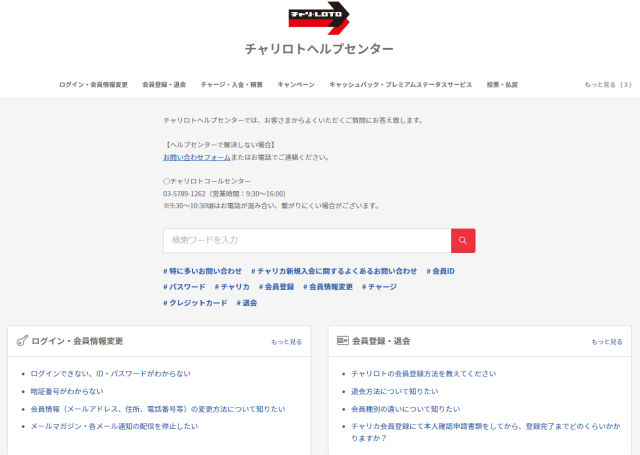Select the #特に多いお問い合わせ tag

(202, 271)
